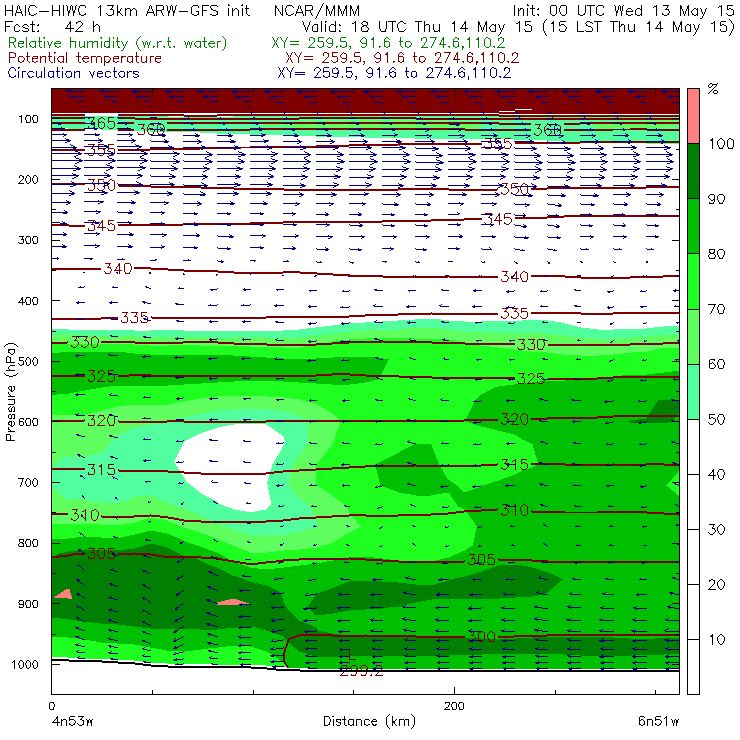740x740 pixels.
Task: Click the blue XY coordinates line for vectors
Action: tap(394, 73)
